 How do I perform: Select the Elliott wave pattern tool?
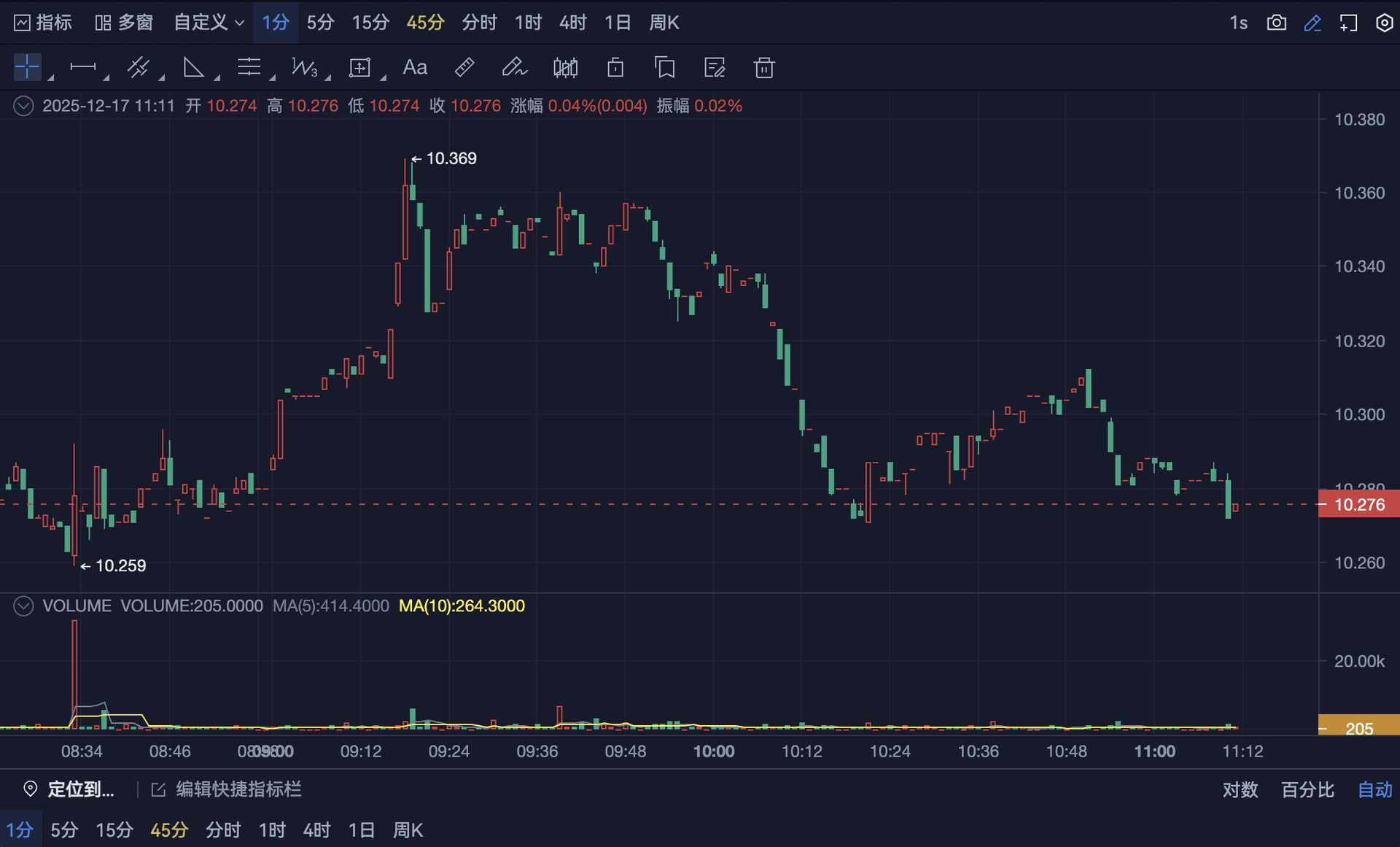pos(304,67)
